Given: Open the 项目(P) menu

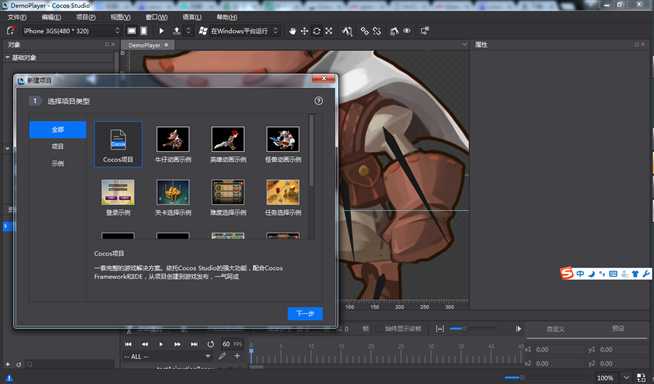Looking at the screenshot, I should pyautogui.click(x=86, y=17).
